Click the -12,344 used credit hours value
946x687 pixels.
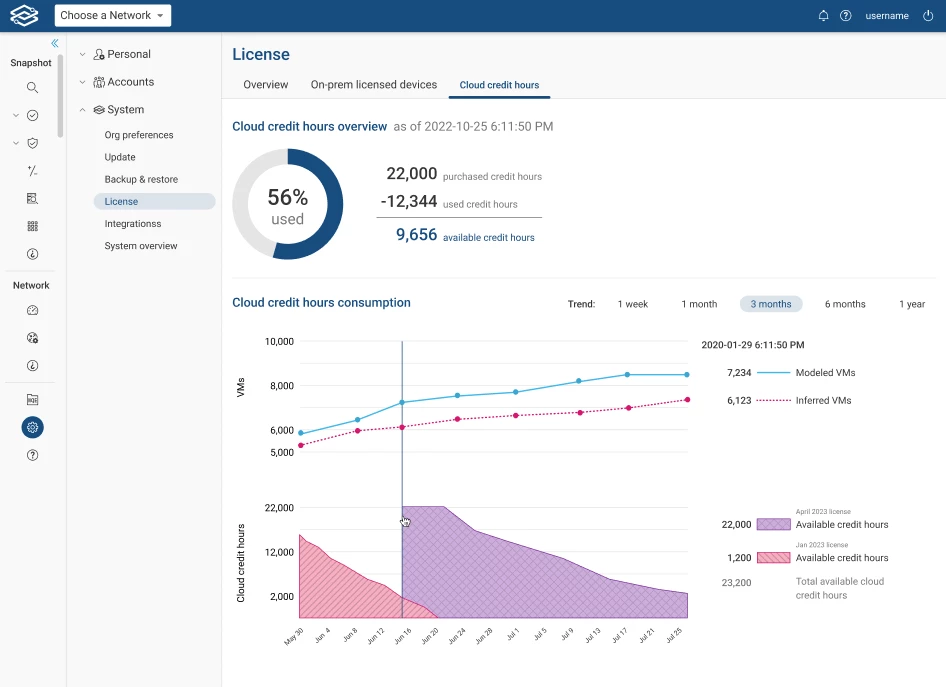coord(408,201)
